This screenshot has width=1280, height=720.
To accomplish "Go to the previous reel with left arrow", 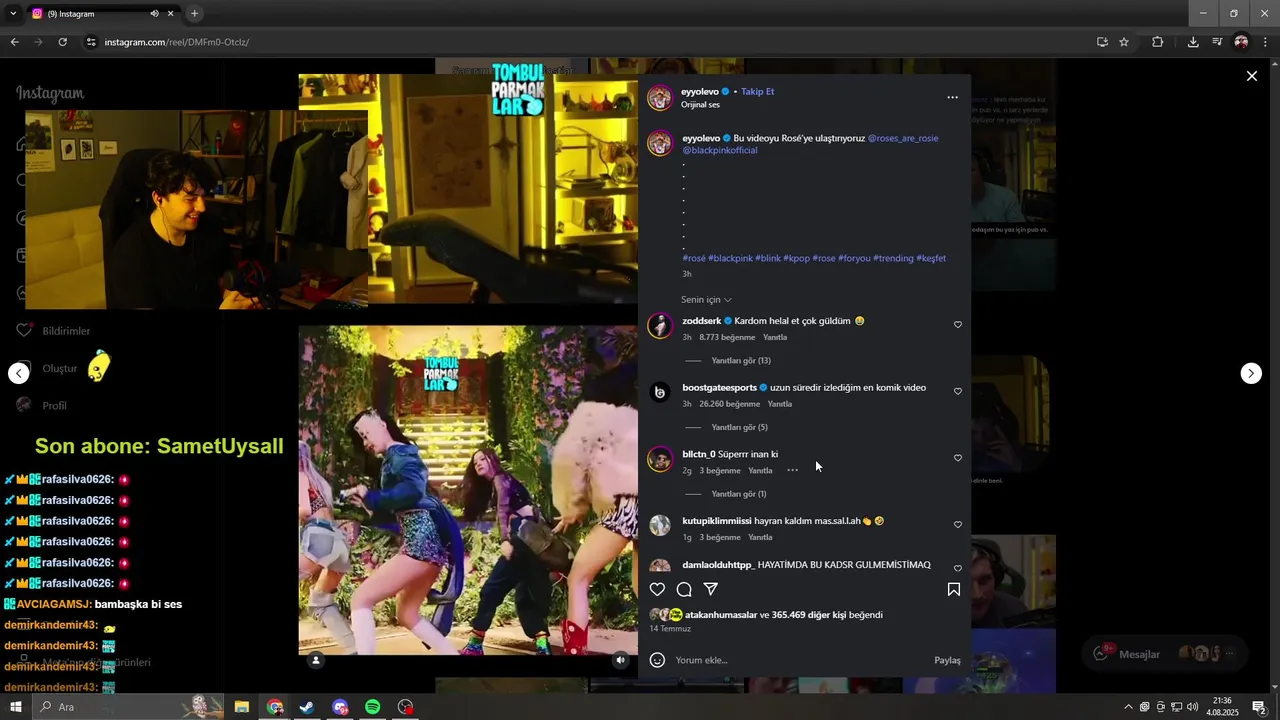I will (19, 373).
